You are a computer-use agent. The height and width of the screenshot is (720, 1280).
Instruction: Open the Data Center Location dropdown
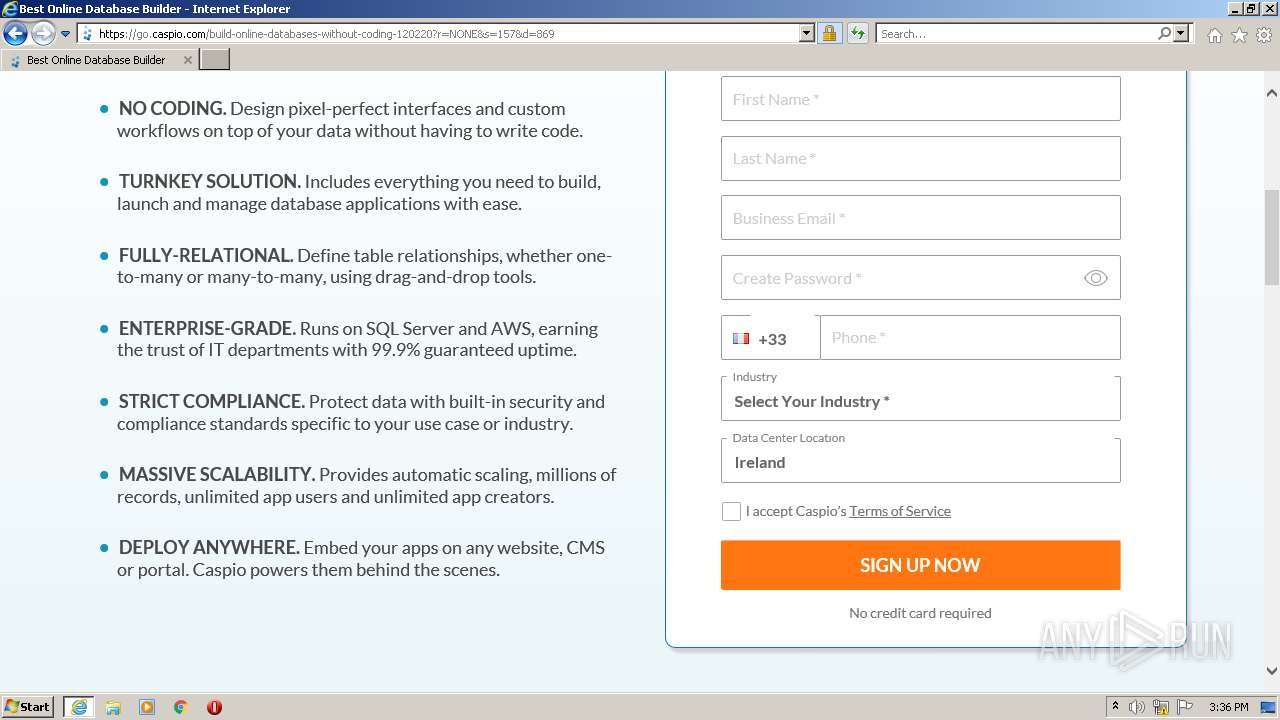click(920, 460)
